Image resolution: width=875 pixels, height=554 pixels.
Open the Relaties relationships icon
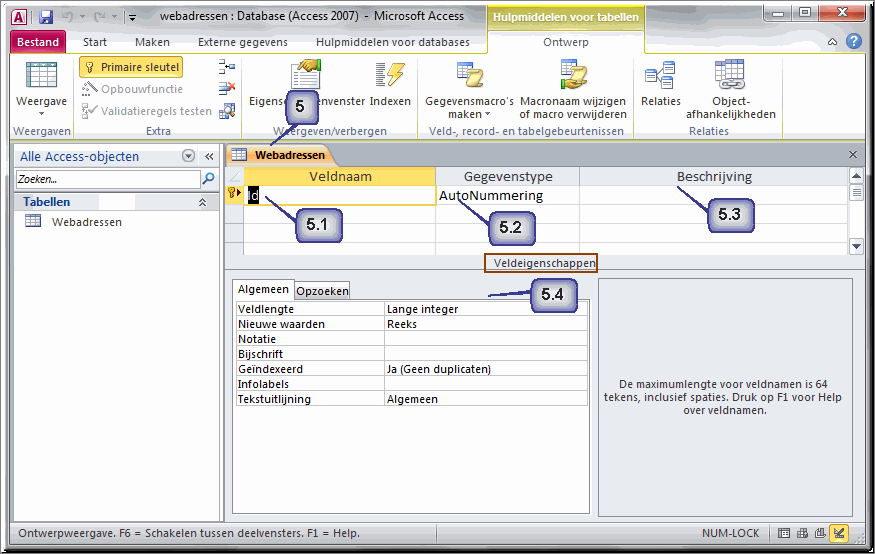coord(660,75)
